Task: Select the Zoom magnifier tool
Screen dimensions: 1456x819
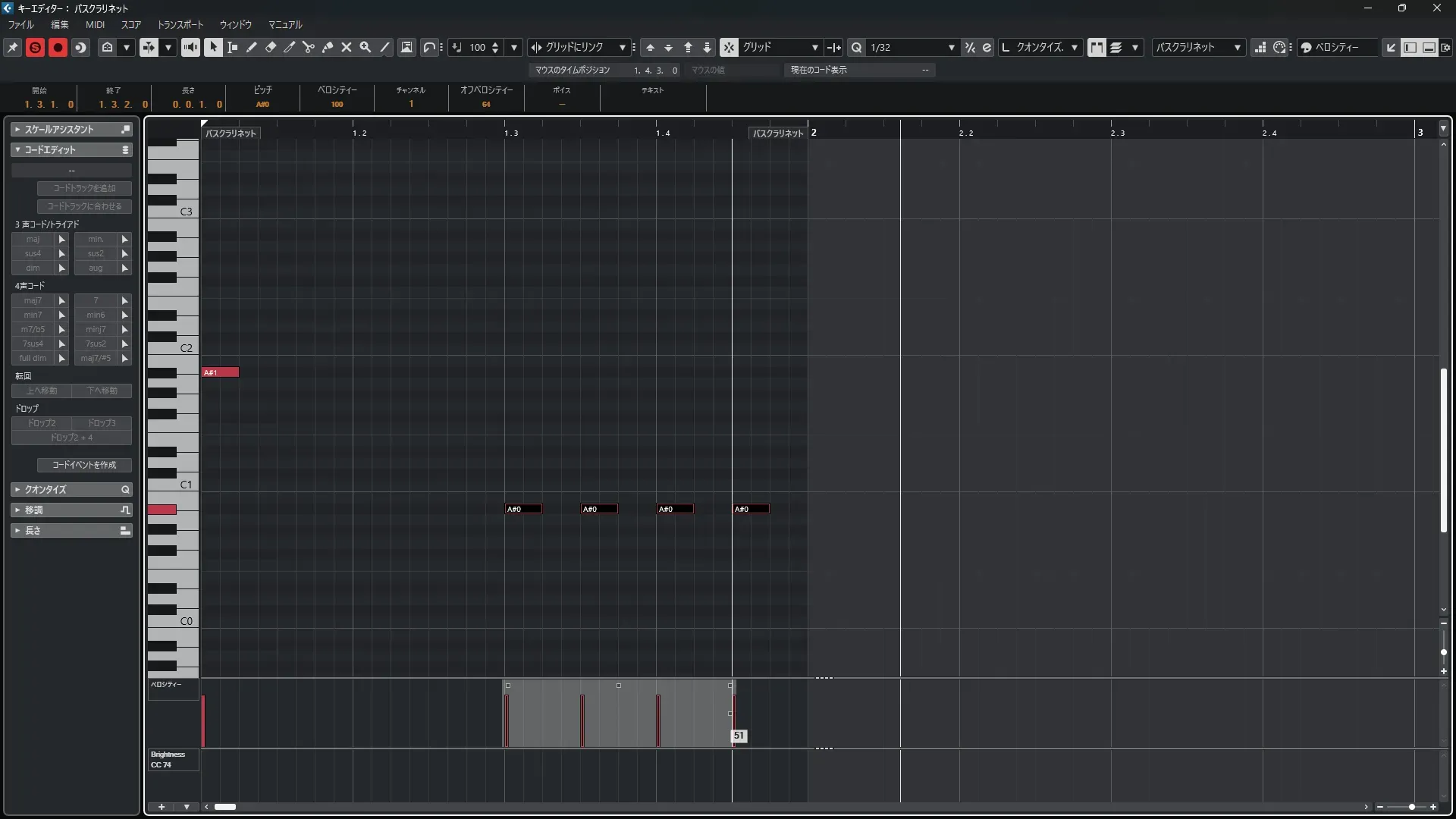Action: 366,47
